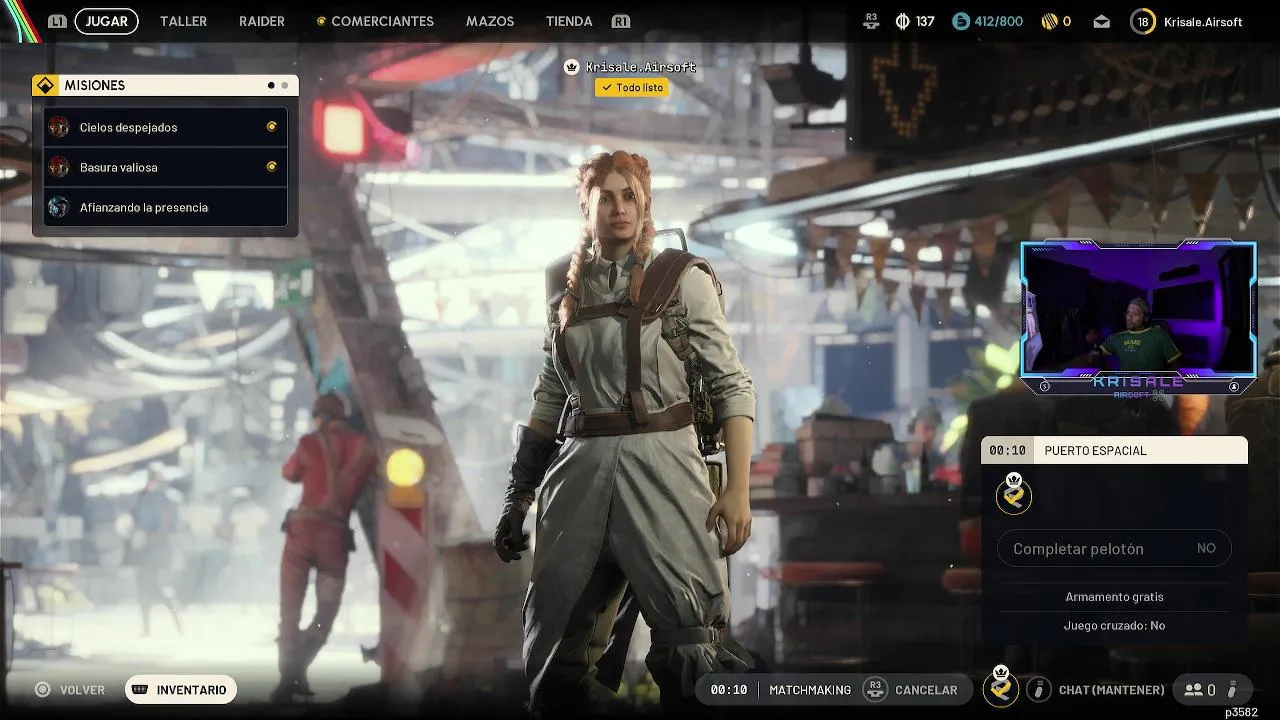
Task: Click the R1 bumper icon next to Tienda
Action: tap(621, 21)
